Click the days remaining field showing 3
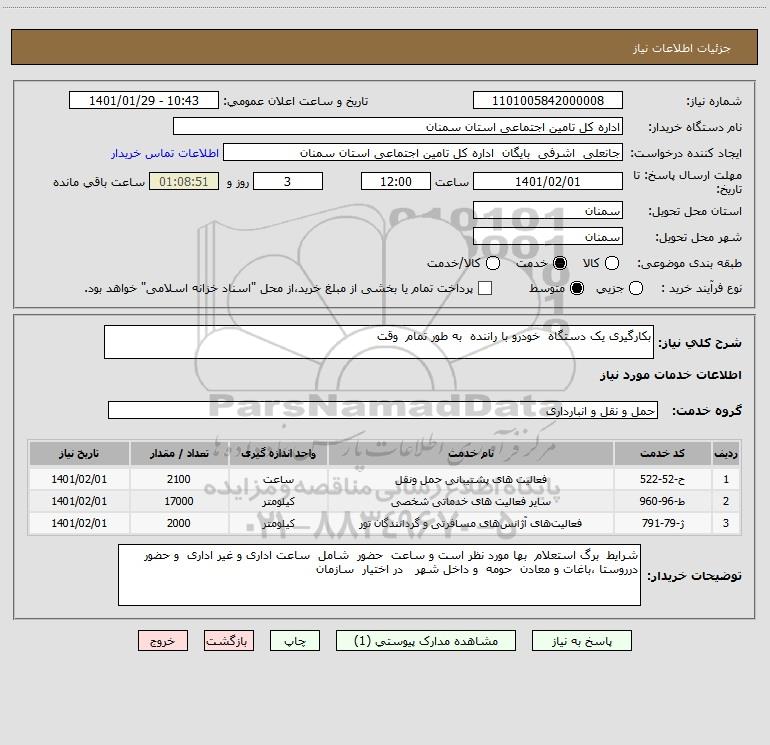This screenshot has height=745, width=770. click(x=288, y=181)
